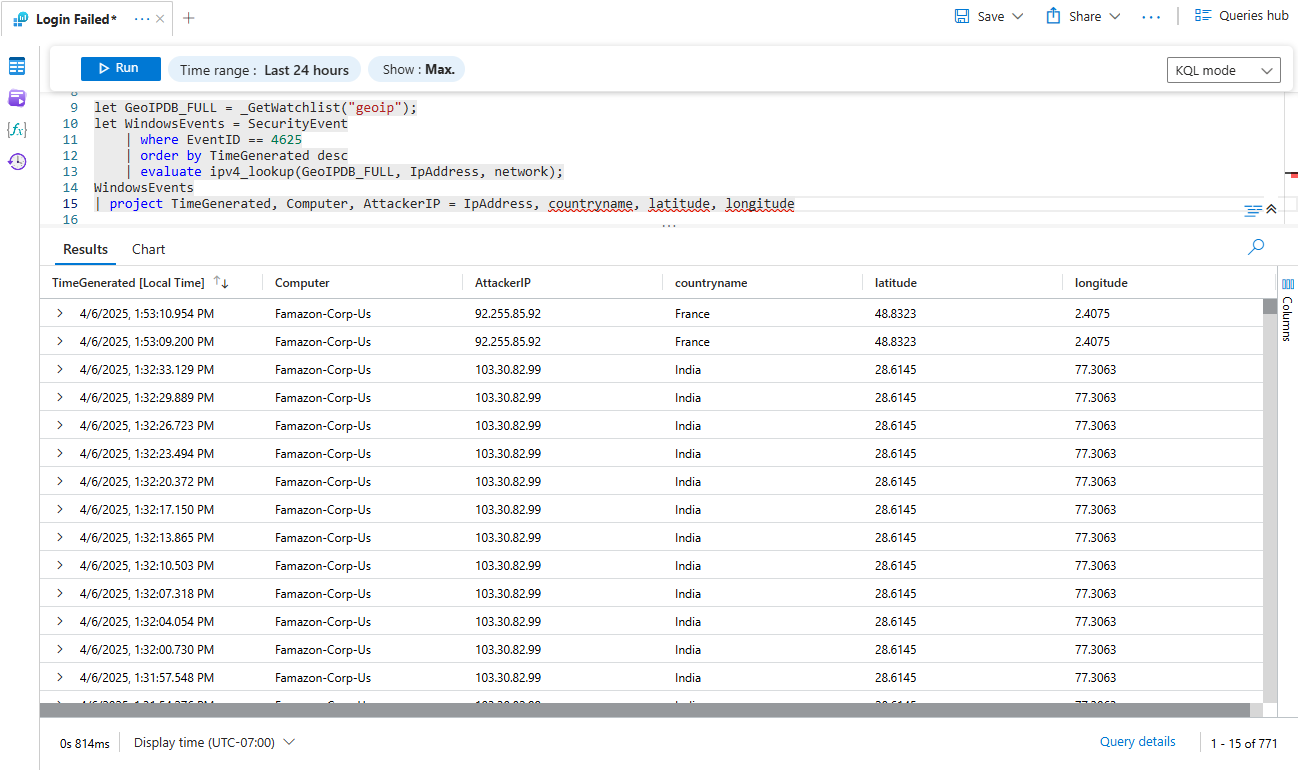
Task: Open the KQL mode dropdown
Action: tap(1223, 71)
